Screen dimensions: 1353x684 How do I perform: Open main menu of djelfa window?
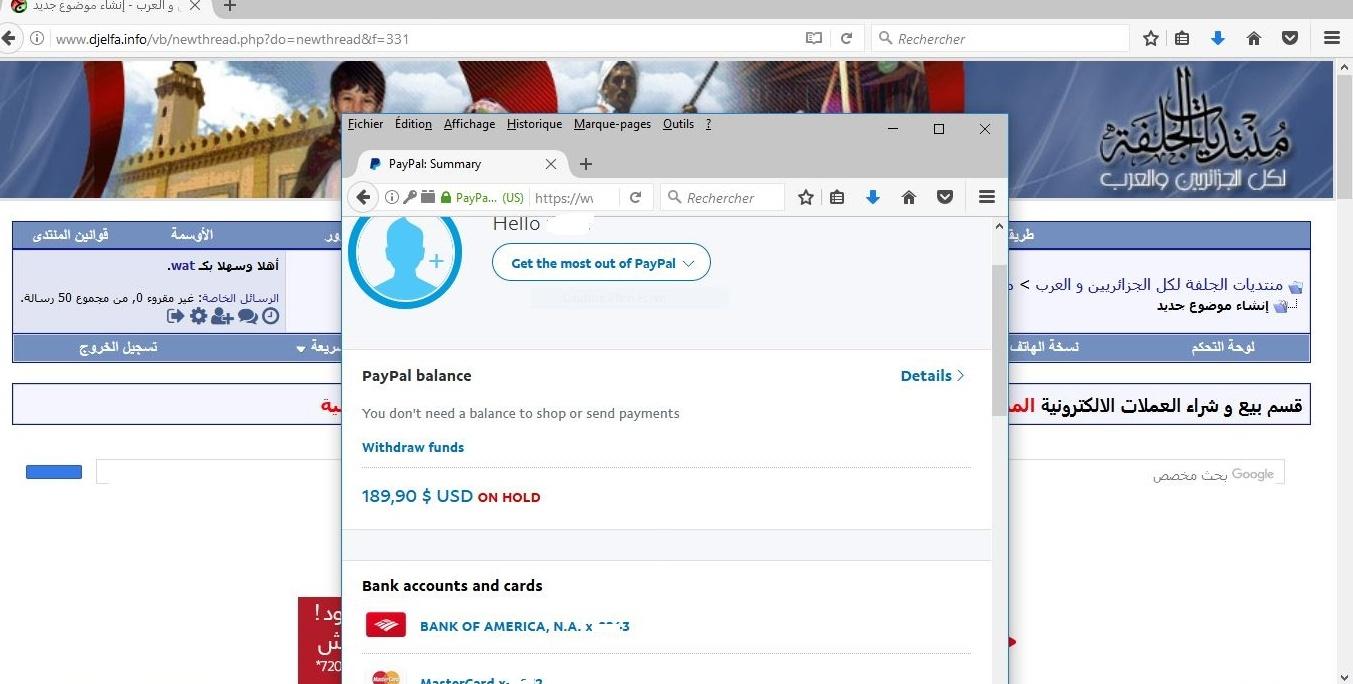click(1332, 38)
